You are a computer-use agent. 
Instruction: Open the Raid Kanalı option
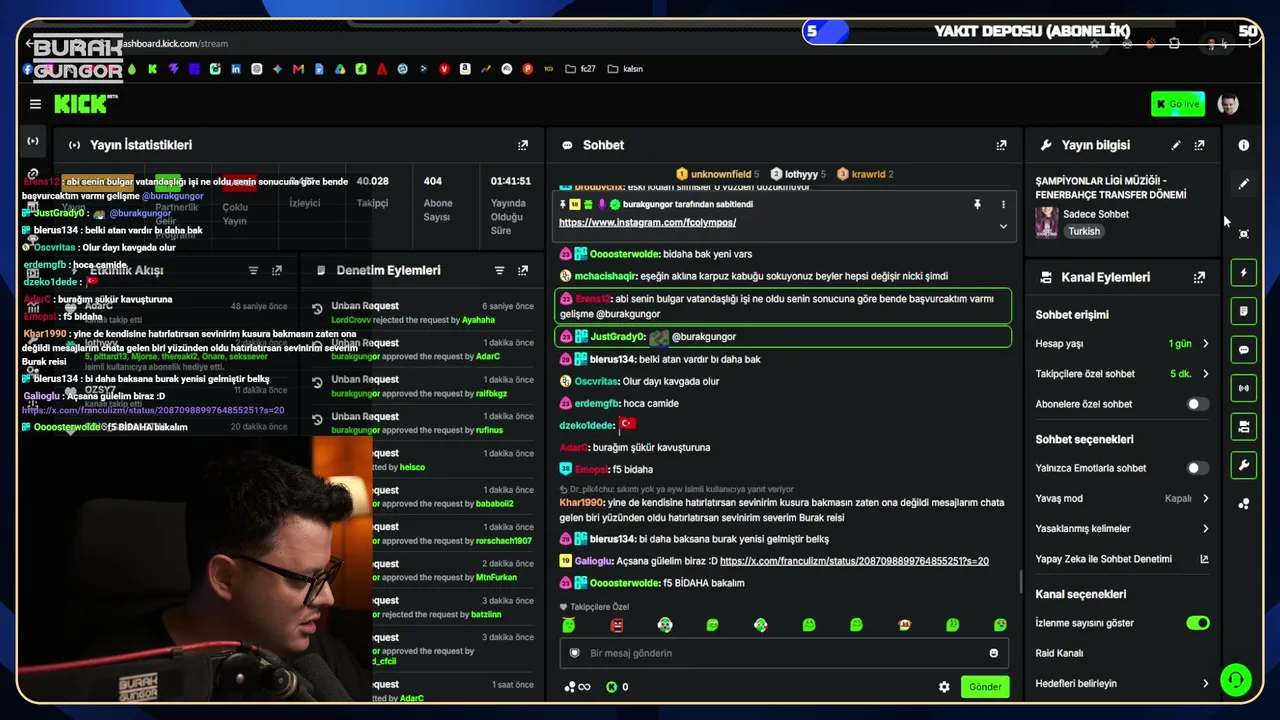pyautogui.click(x=1059, y=654)
